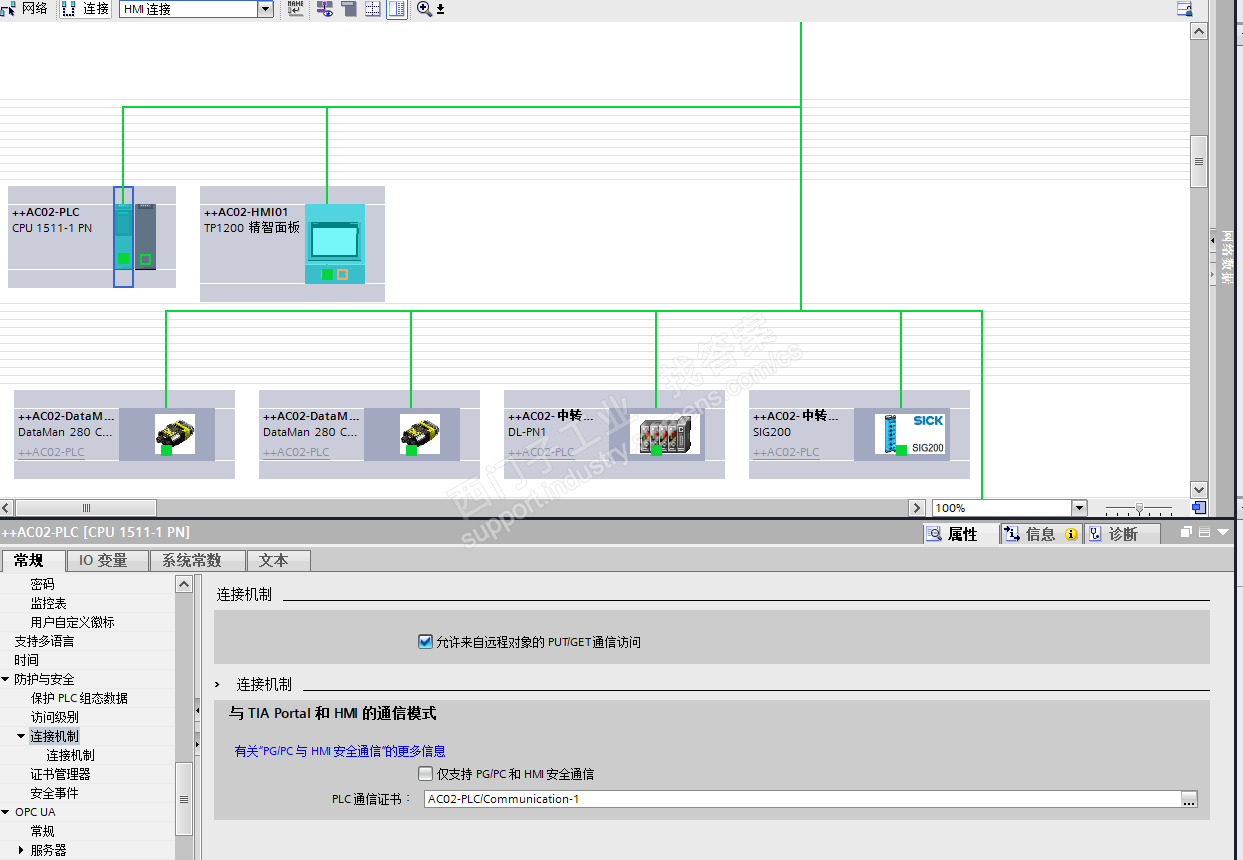
Task: Select 安全事件 tree entry
Action: click(x=54, y=793)
